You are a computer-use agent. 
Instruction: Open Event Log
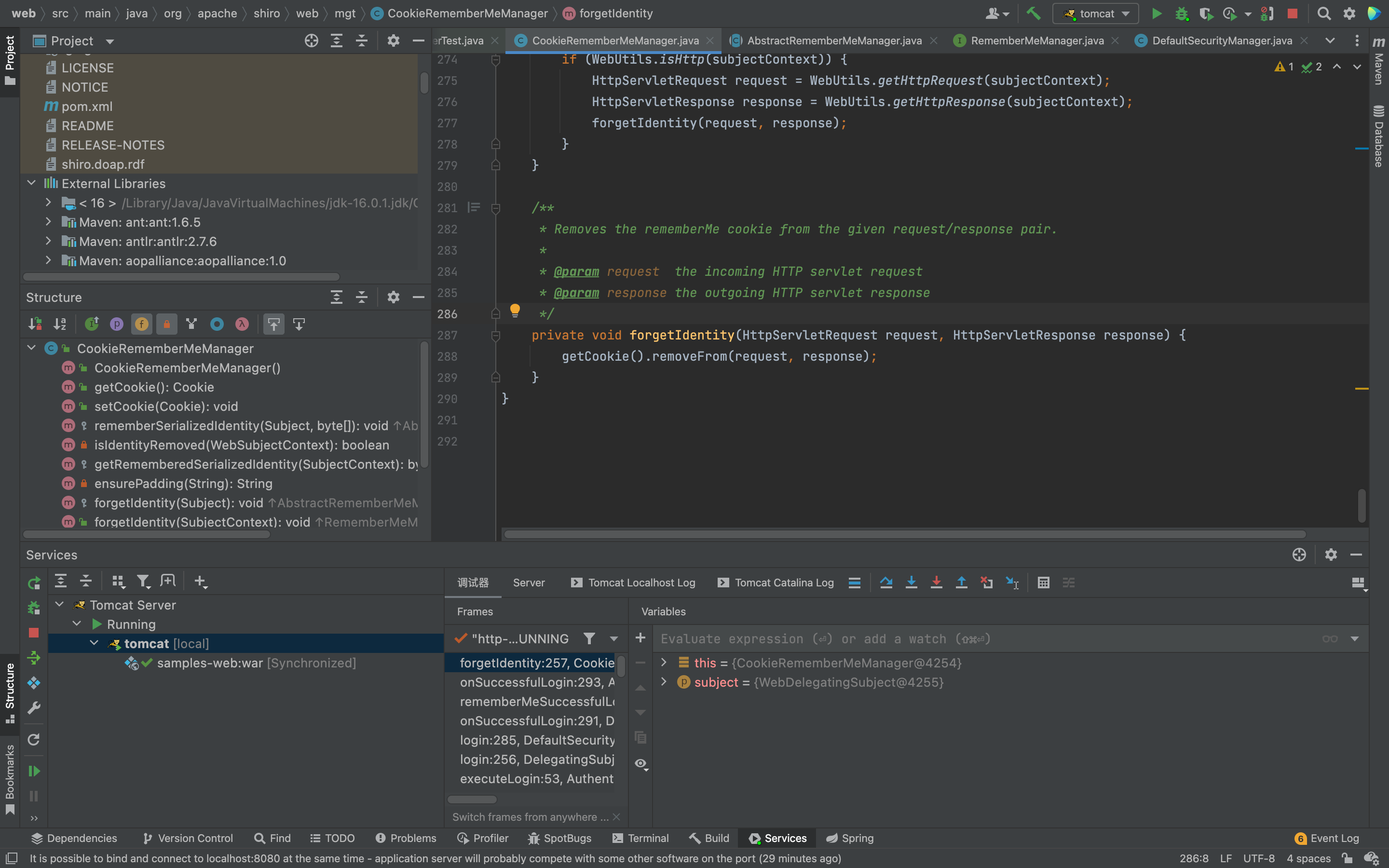[1327, 838]
